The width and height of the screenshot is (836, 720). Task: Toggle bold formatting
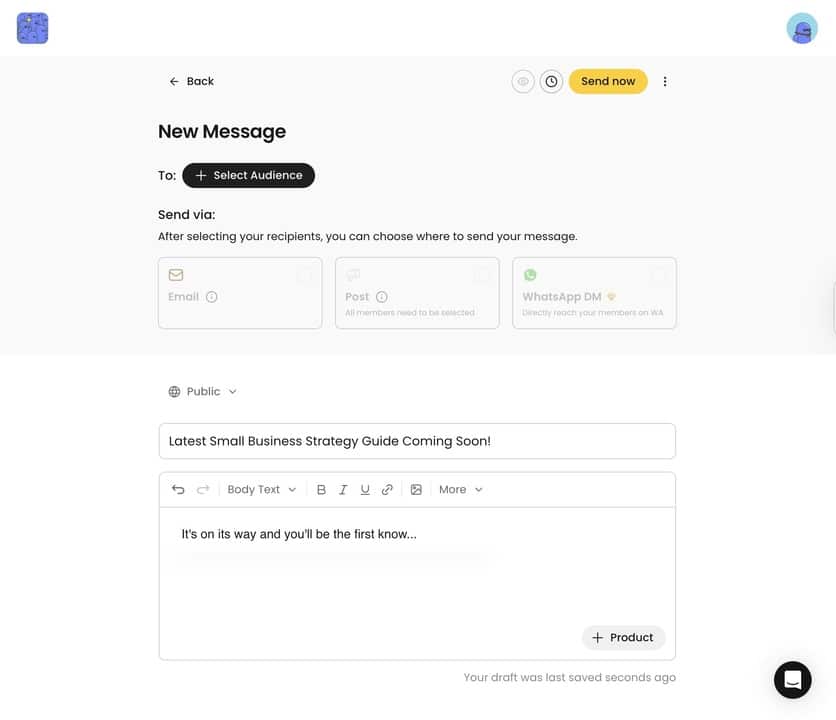tap(321, 489)
